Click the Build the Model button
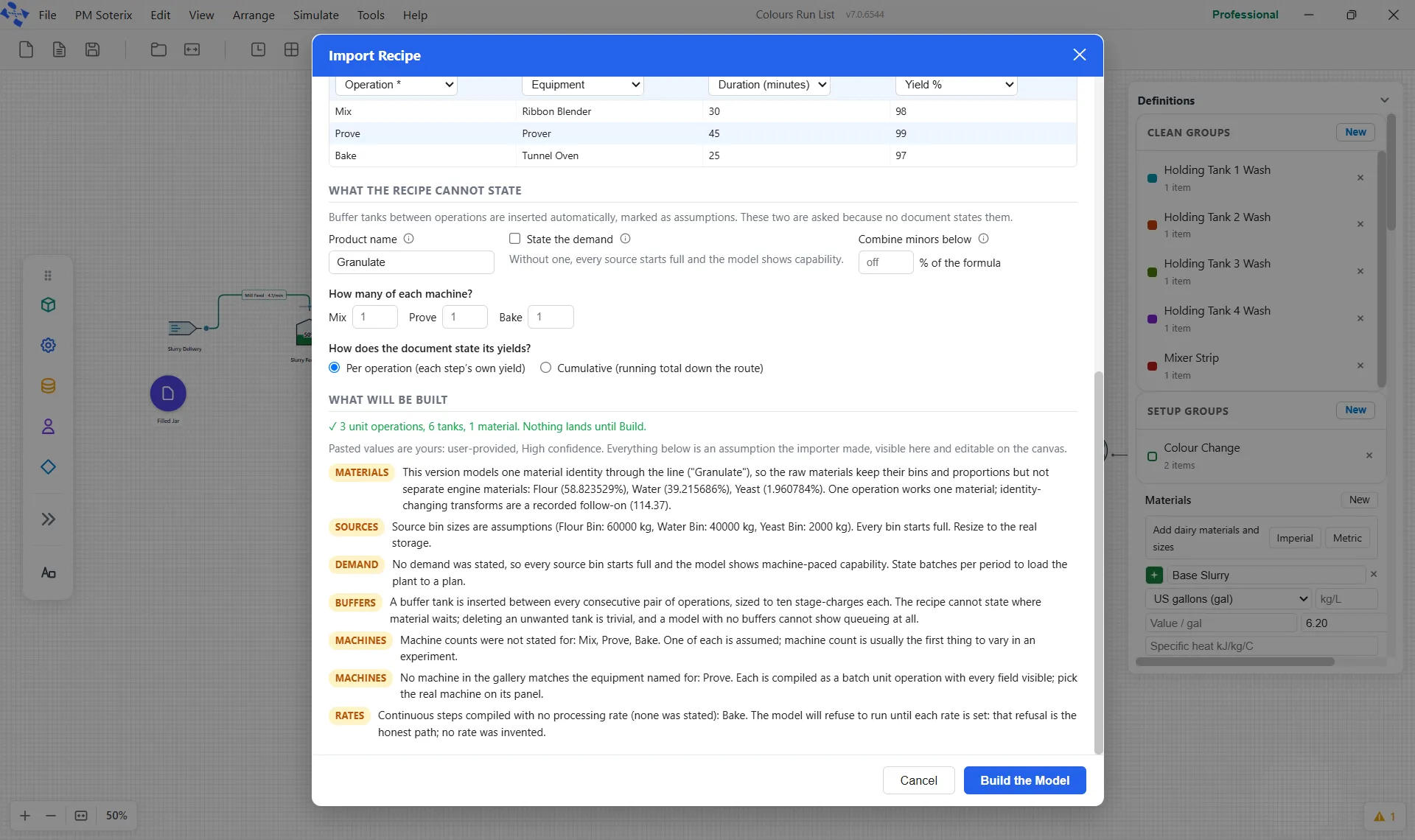 pyautogui.click(x=1024, y=780)
